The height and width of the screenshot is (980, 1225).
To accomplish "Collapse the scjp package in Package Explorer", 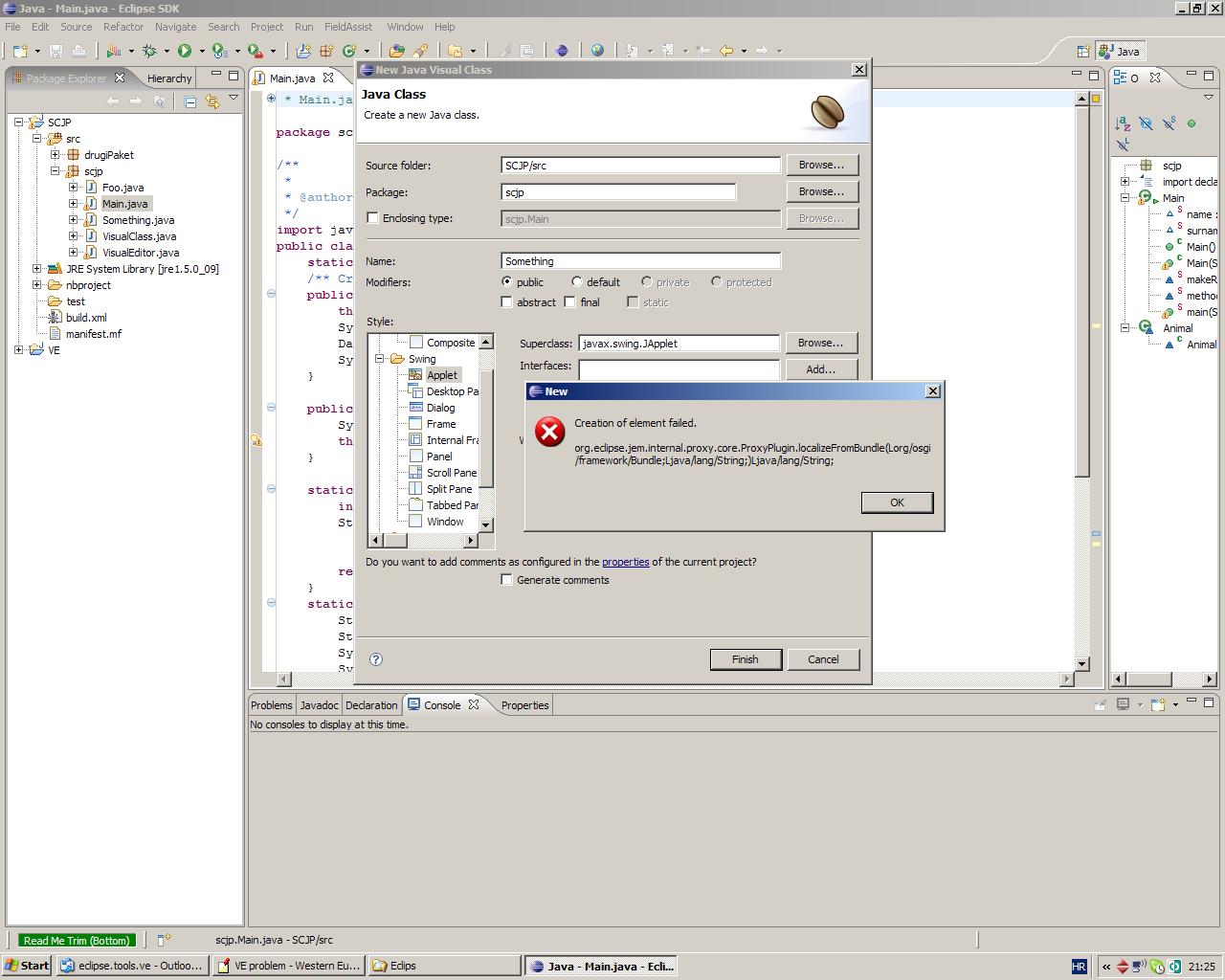I will pos(56,171).
